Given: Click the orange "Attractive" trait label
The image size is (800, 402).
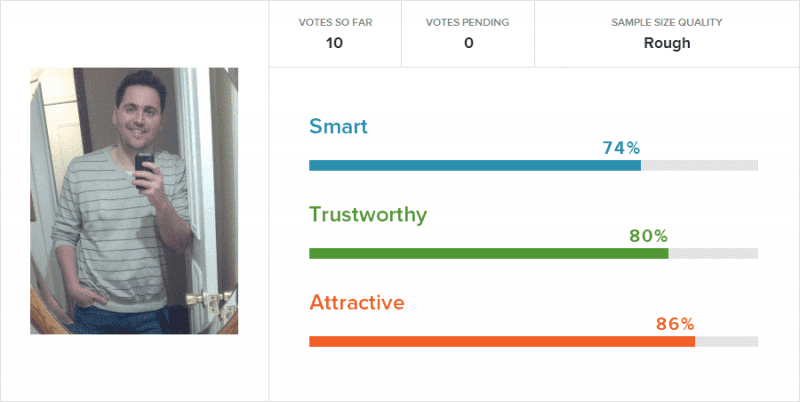Looking at the screenshot, I should point(357,302).
